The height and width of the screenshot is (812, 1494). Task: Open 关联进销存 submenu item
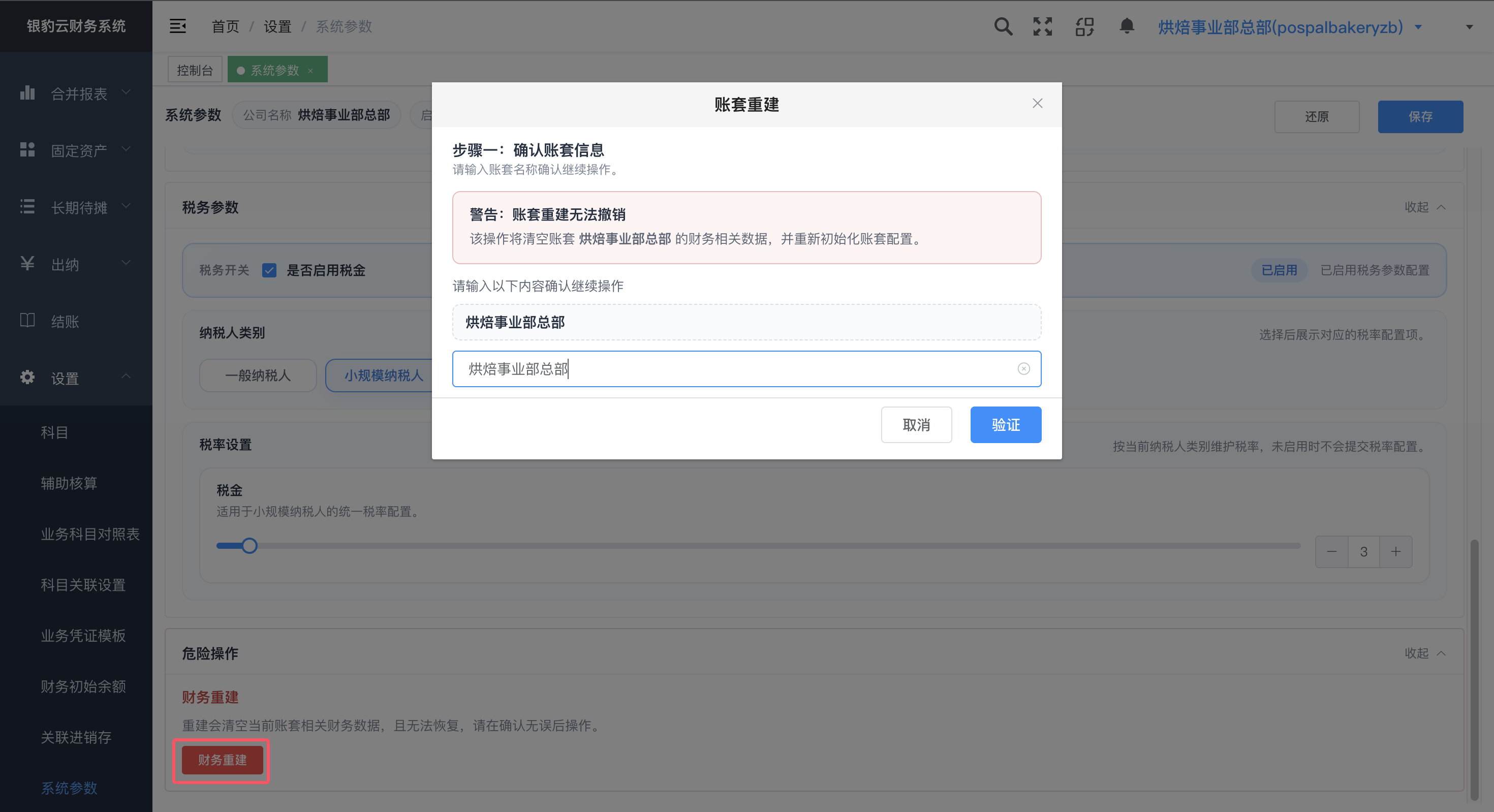coord(76,737)
